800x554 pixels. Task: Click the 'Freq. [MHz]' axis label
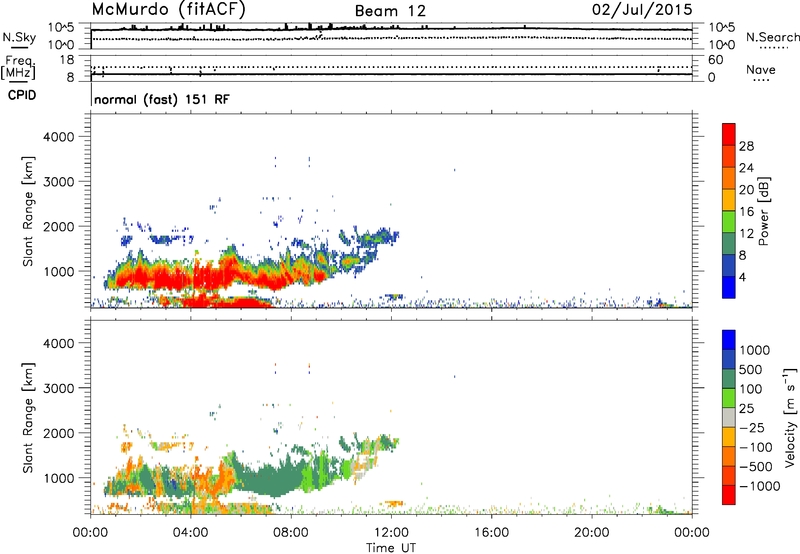(18, 67)
